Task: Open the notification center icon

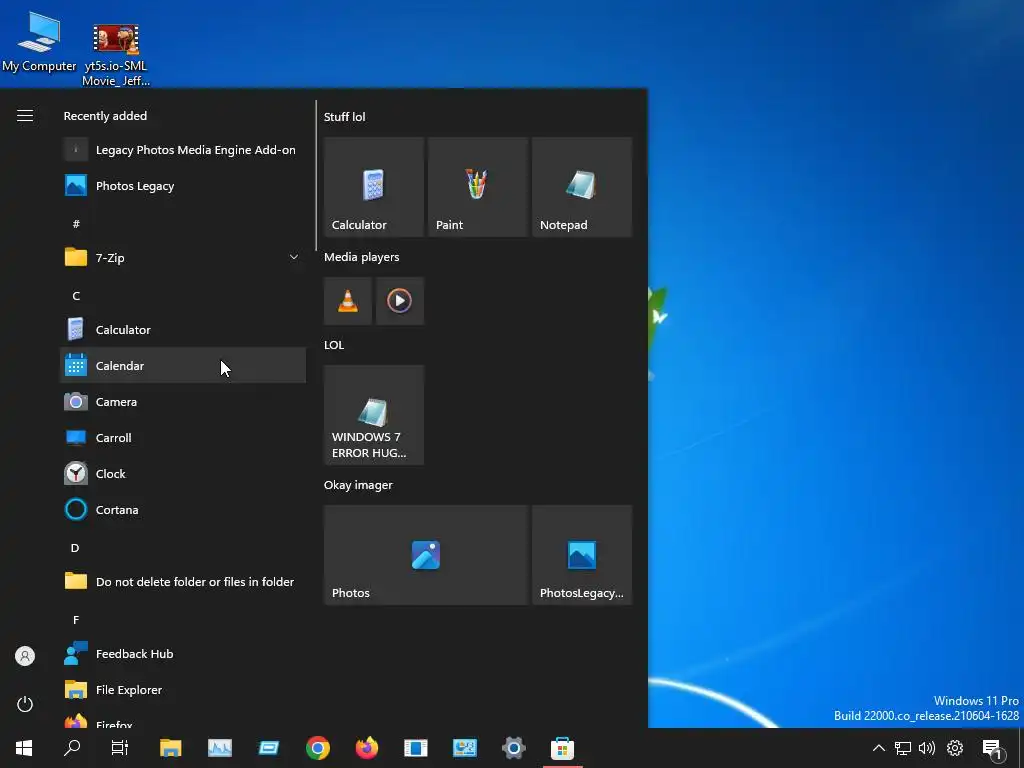Action: pyautogui.click(x=993, y=748)
